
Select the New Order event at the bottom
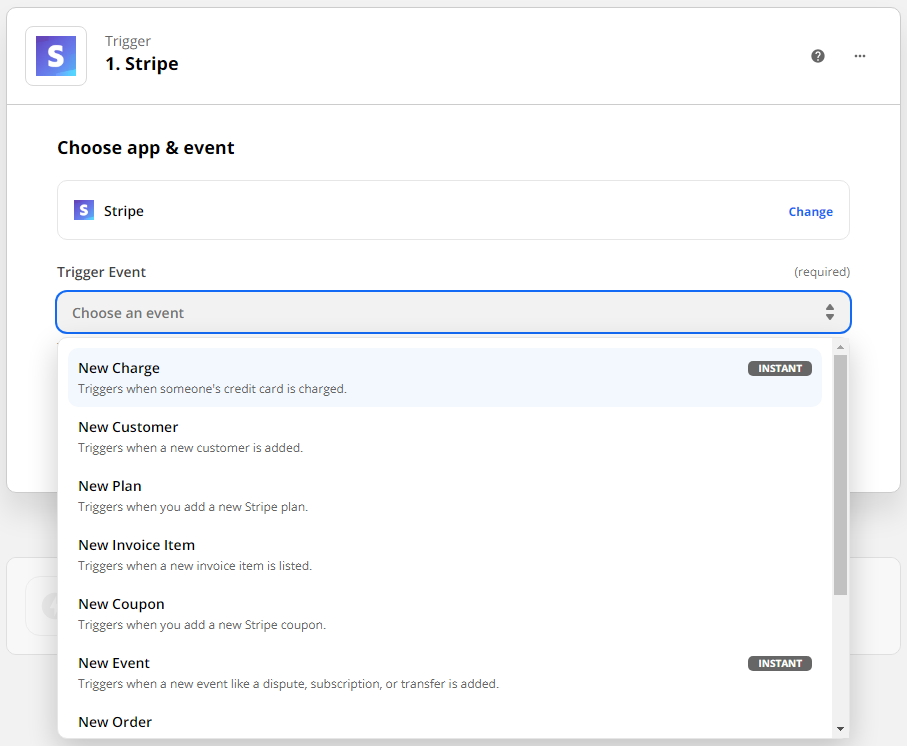[114, 722]
